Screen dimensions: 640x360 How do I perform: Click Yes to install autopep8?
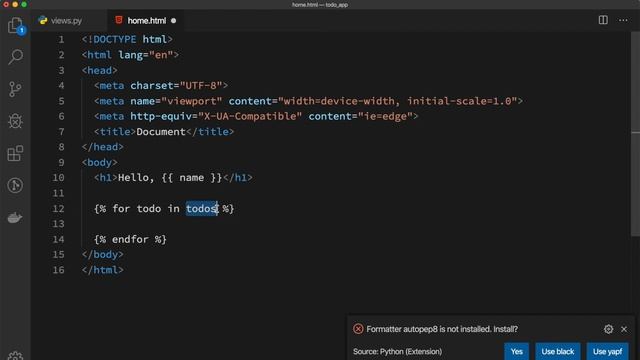516,351
